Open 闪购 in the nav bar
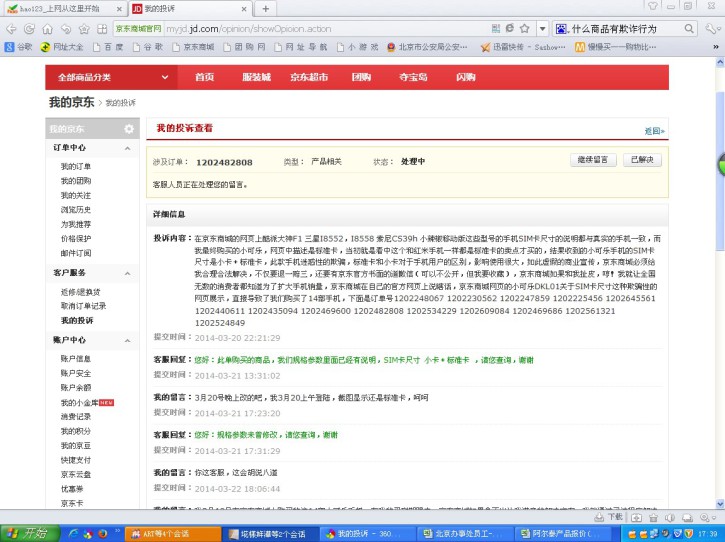The width and height of the screenshot is (725, 542). (x=466, y=77)
